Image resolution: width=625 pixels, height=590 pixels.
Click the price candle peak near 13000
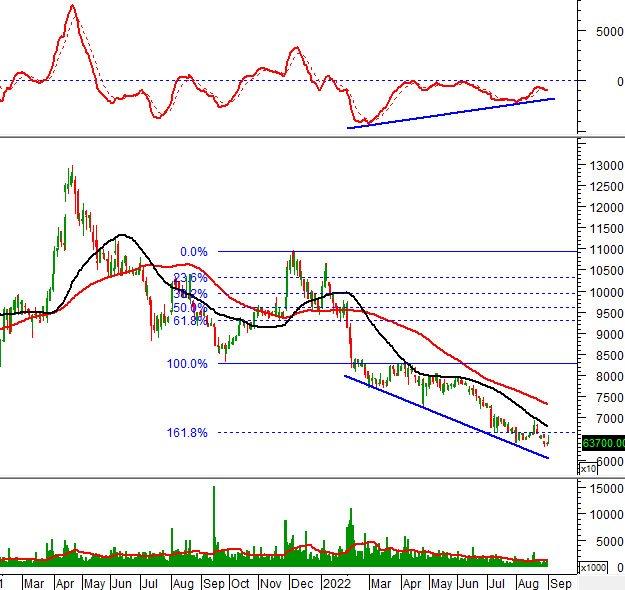71,170
